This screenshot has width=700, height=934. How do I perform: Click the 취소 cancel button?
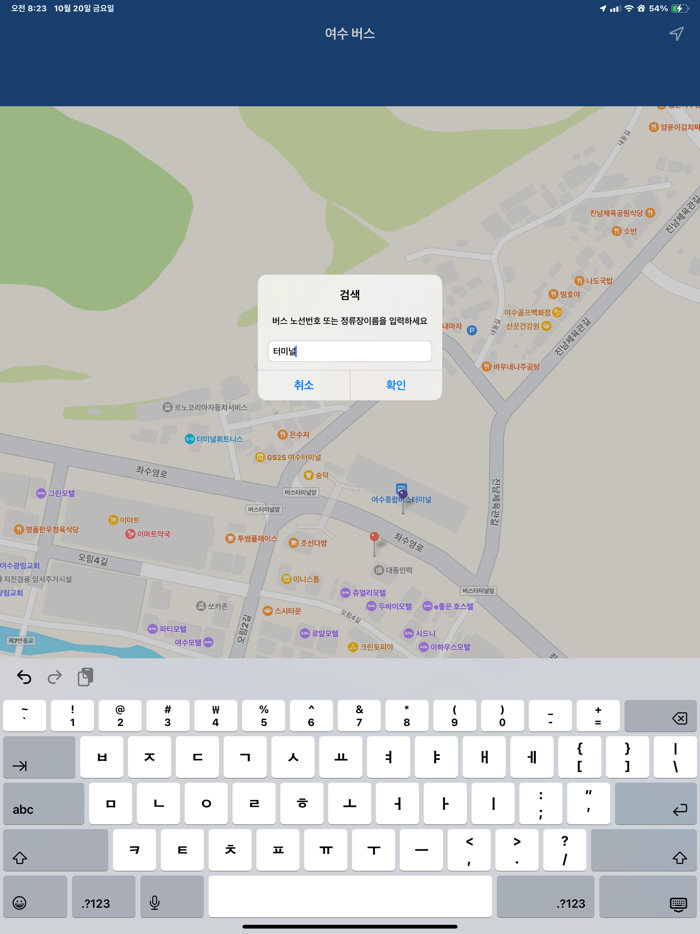(x=304, y=385)
